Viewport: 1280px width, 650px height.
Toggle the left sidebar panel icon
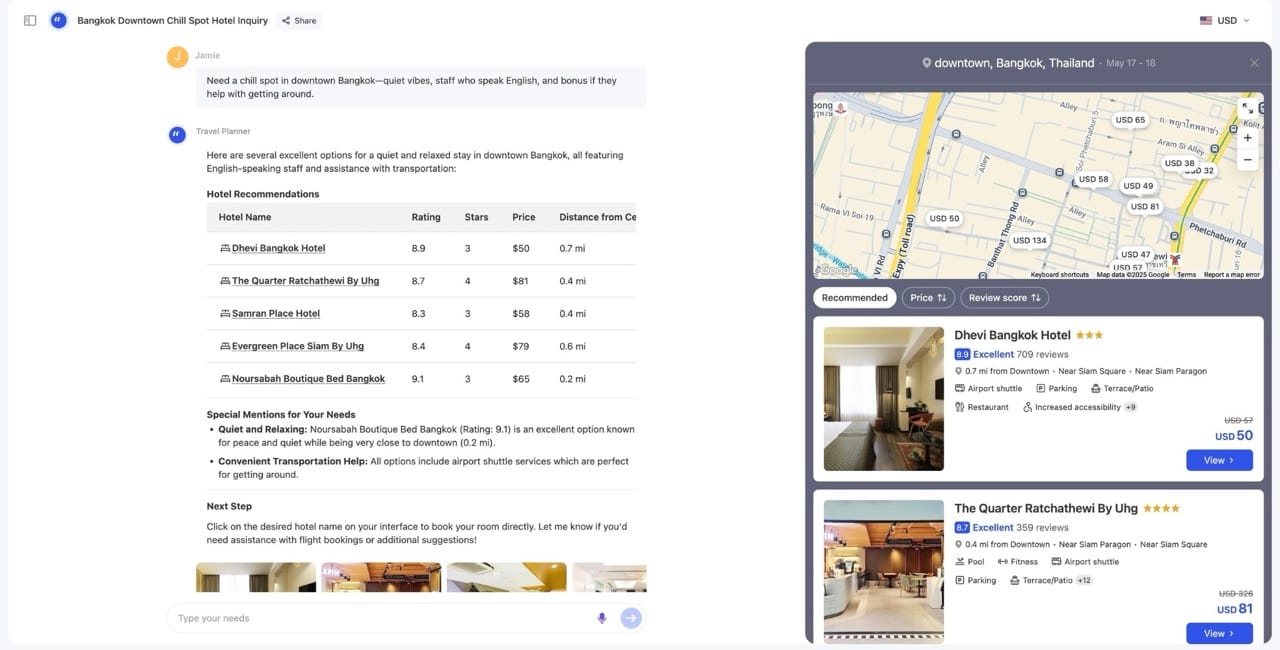pos(30,20)
